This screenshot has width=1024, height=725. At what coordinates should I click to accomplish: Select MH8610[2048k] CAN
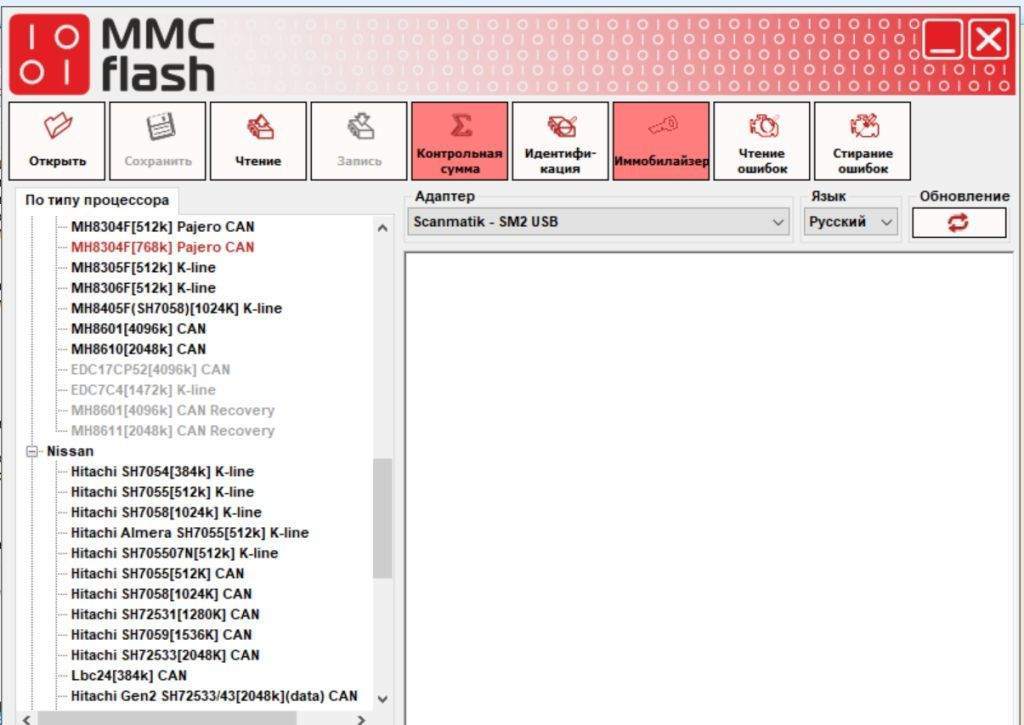pos(138,349)
